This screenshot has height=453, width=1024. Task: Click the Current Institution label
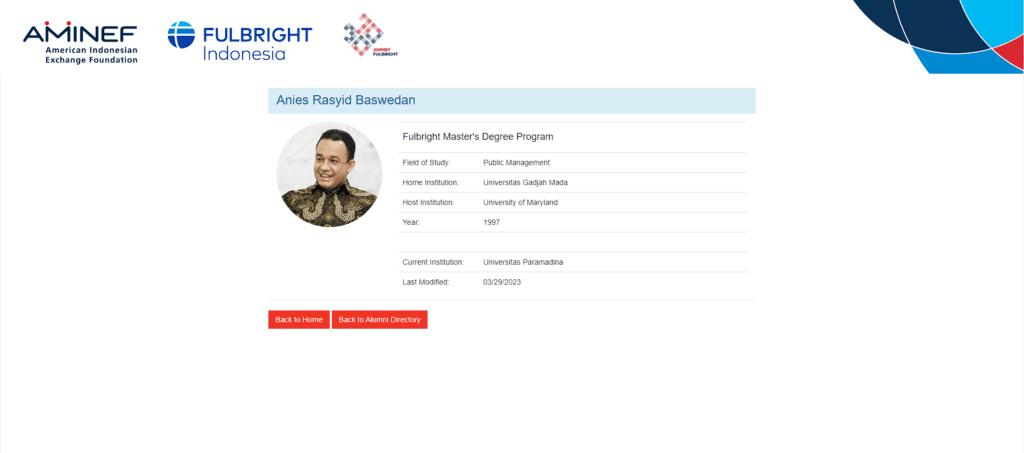(433, 262)
